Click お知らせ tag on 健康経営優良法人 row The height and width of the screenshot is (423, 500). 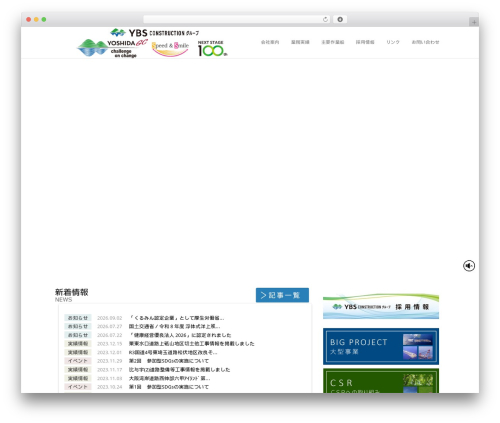pos(78,335)
